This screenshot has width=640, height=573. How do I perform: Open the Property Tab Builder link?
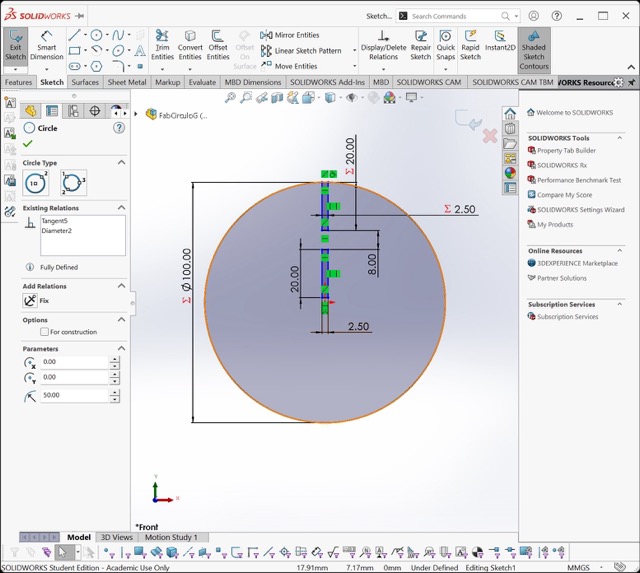566,150
